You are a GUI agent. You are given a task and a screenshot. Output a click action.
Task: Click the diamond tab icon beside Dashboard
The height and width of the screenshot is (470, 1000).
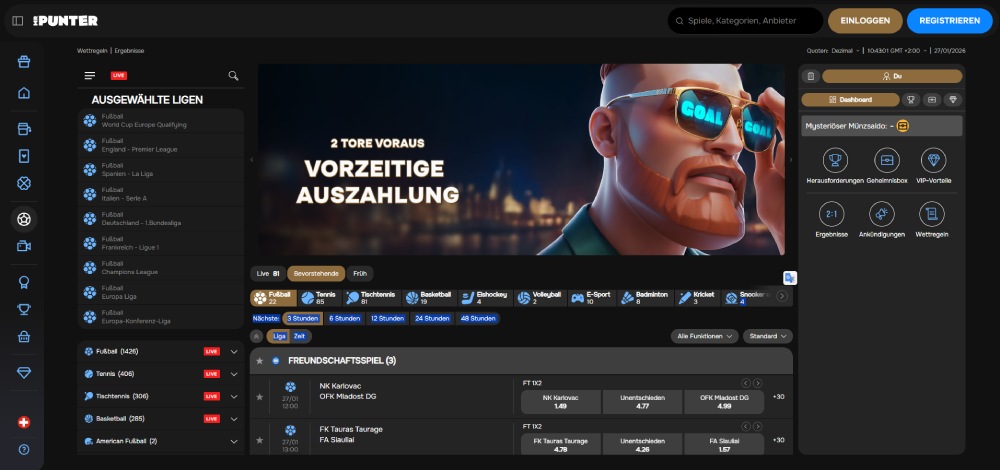click(953, 99)
